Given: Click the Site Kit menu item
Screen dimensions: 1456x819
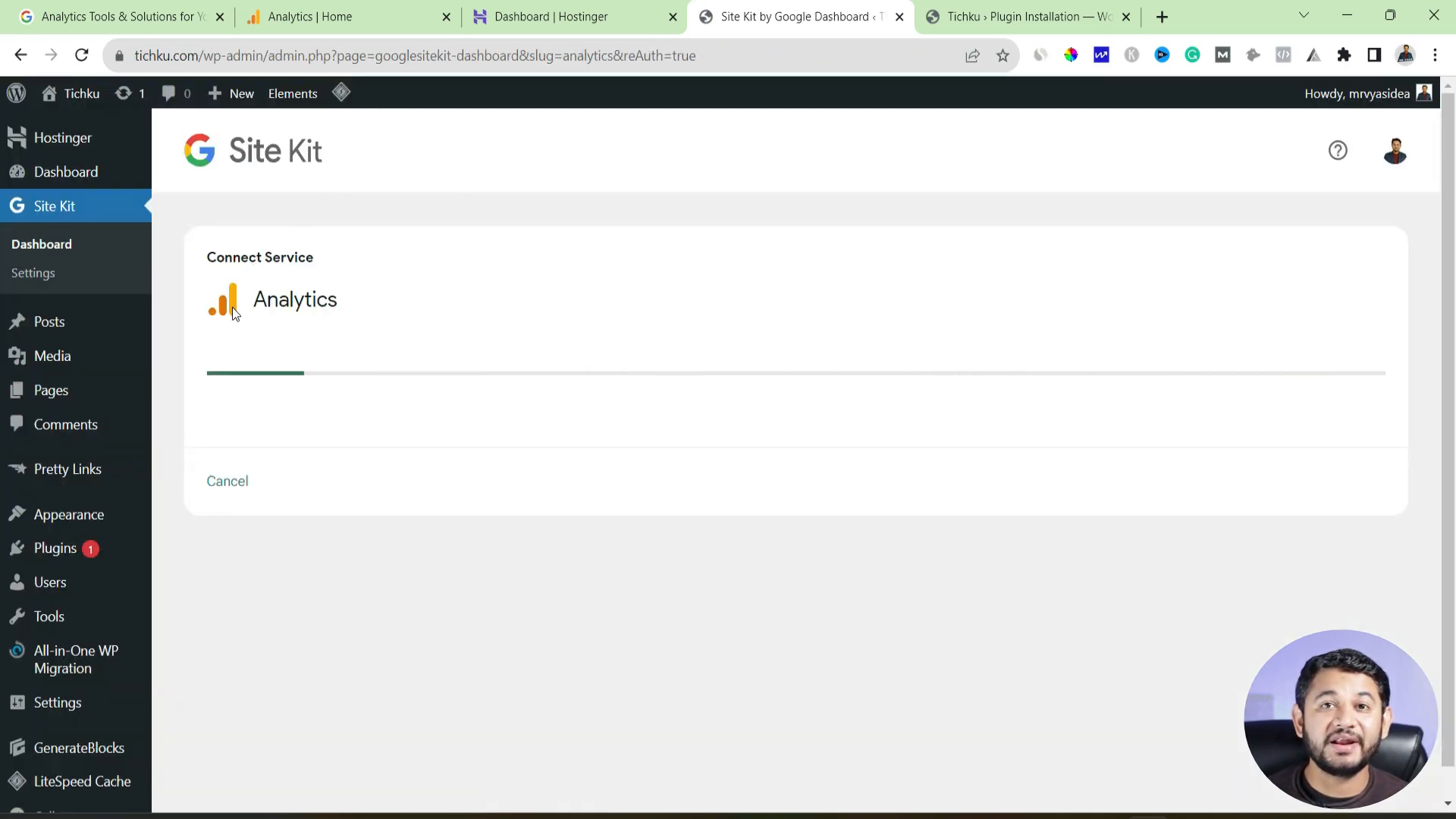Looking at the screenshot, I should click(x=54, y=205).
